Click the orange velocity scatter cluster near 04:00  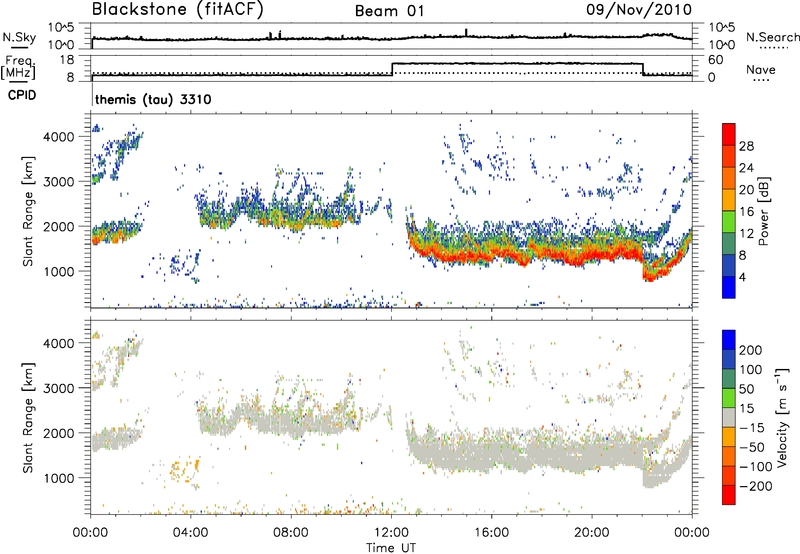[x=185, y=470]
